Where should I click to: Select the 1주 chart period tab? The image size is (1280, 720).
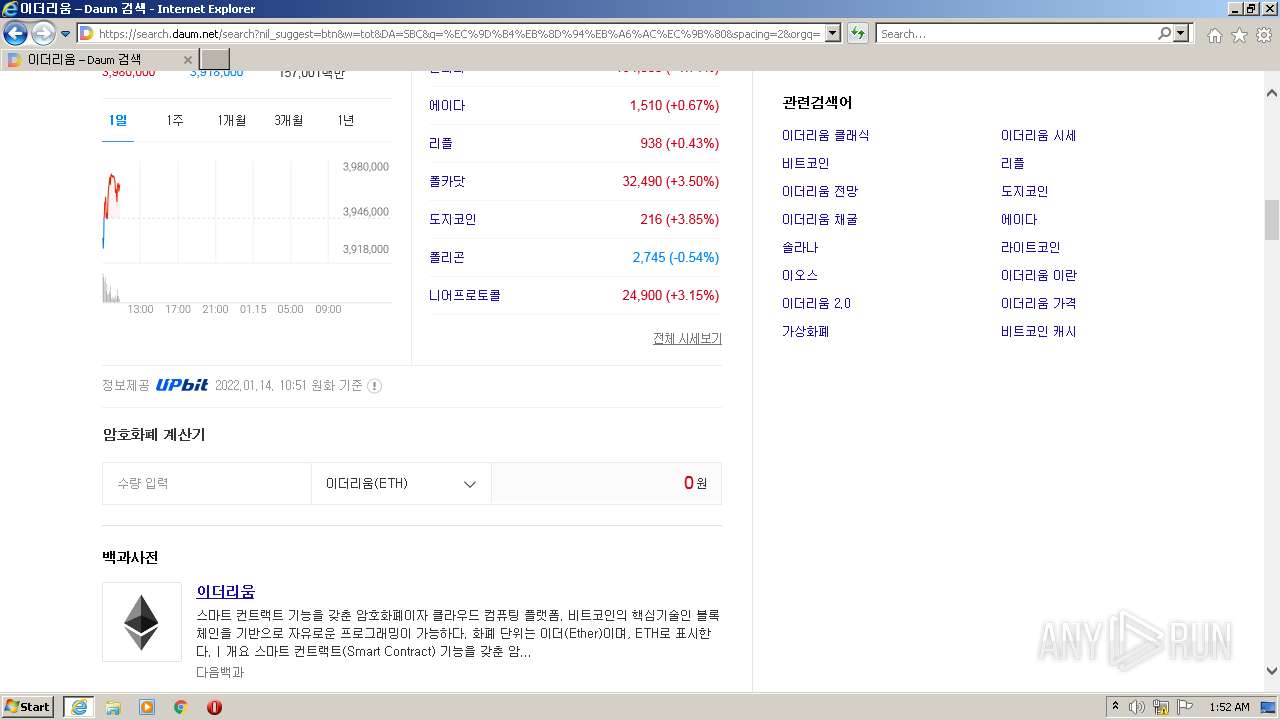[x=175, y=120]
